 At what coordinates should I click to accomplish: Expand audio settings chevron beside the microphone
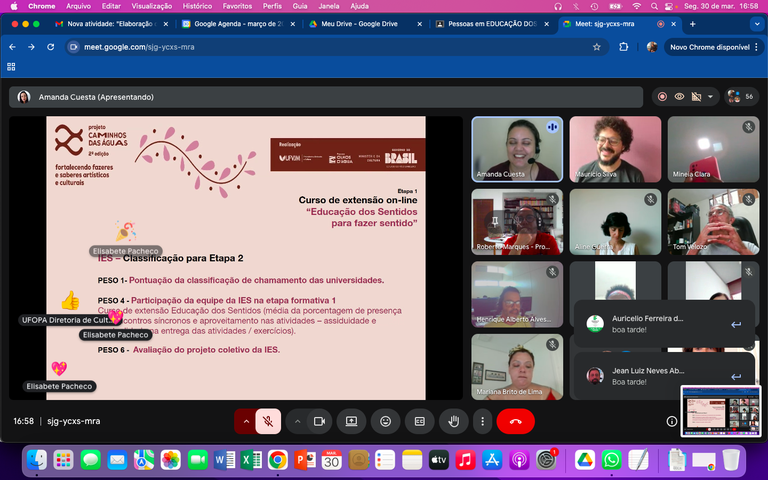click(x=245, y=421)
